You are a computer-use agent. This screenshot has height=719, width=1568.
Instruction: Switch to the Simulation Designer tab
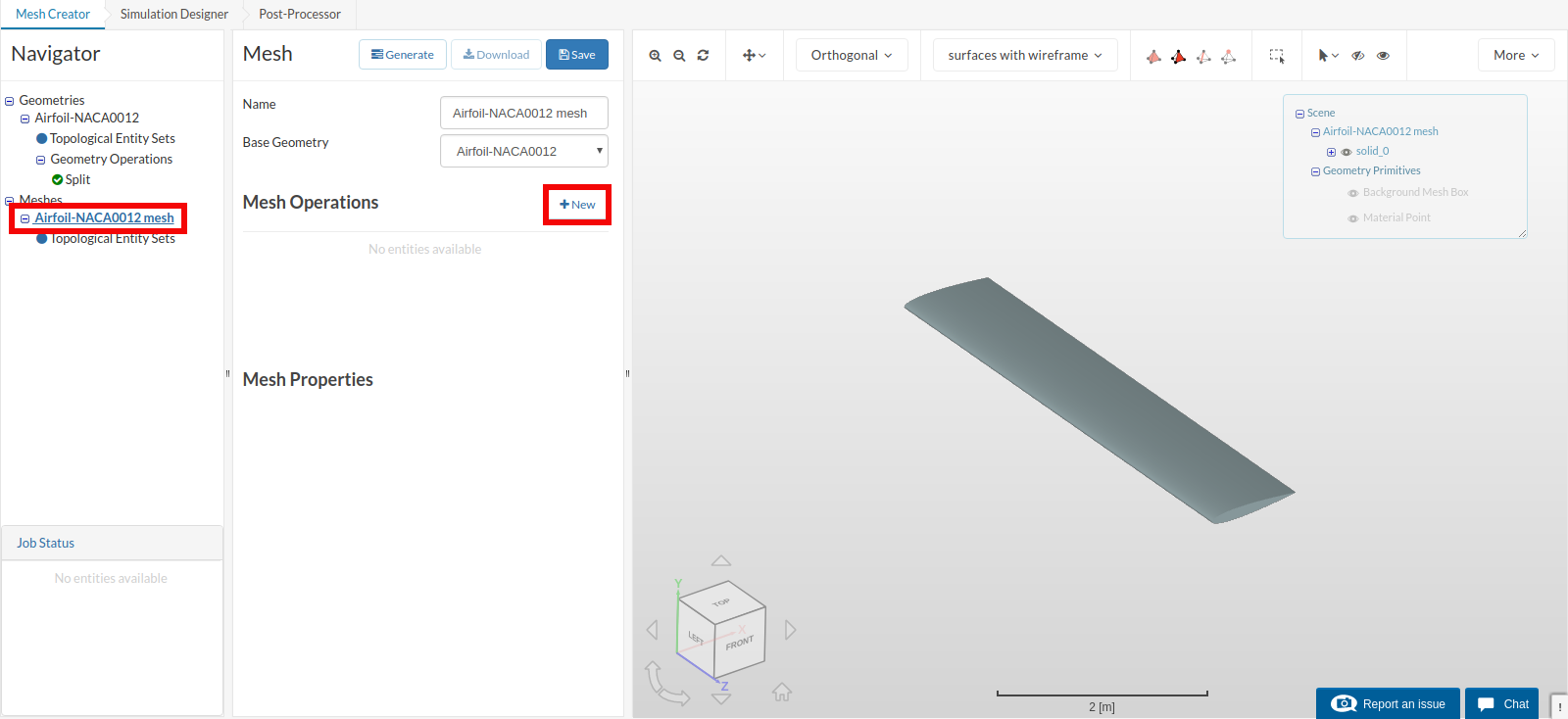pyautogui.click(x=174, y=14)
